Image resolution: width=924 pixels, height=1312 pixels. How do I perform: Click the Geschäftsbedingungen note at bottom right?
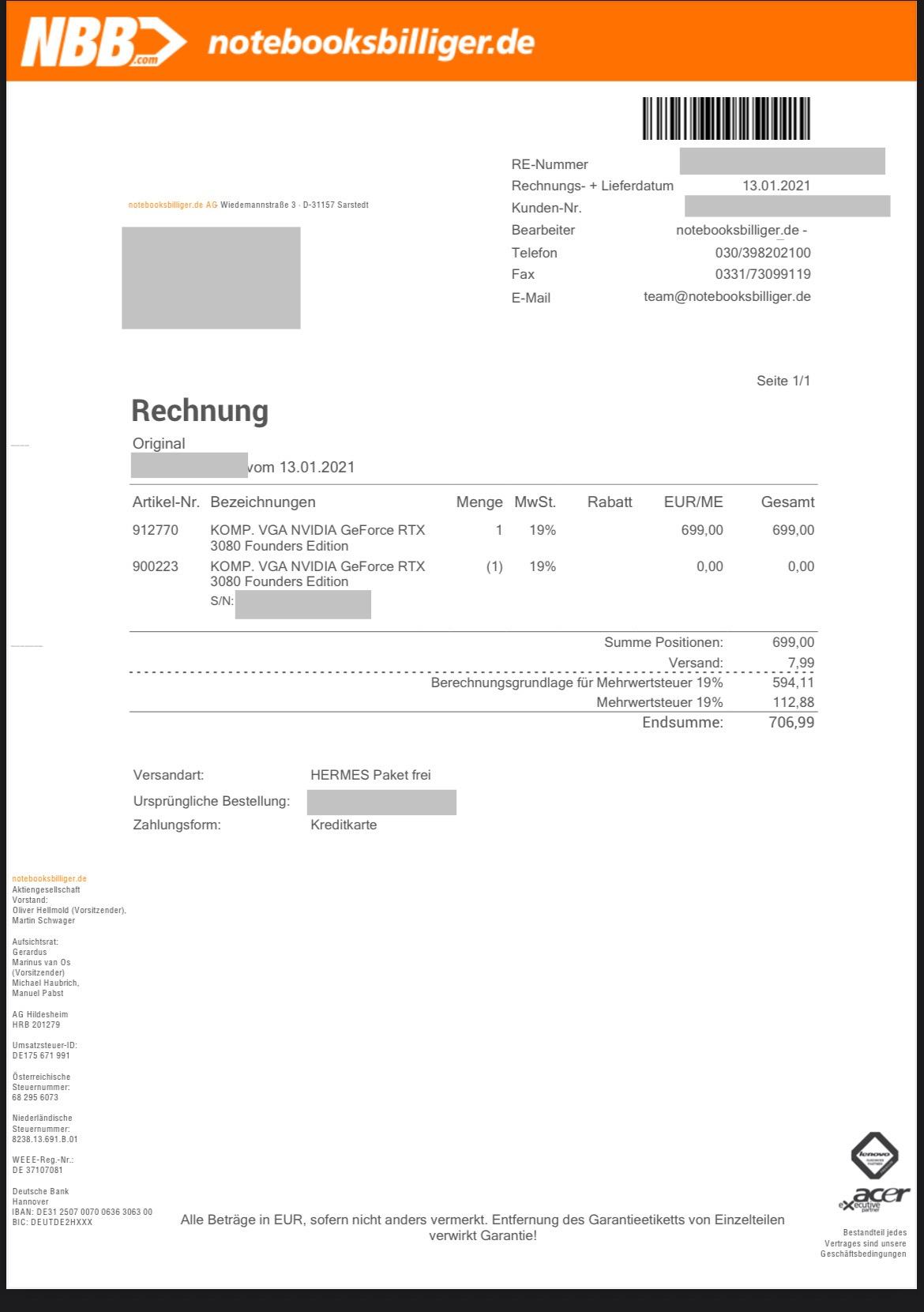click(863, 1243)
